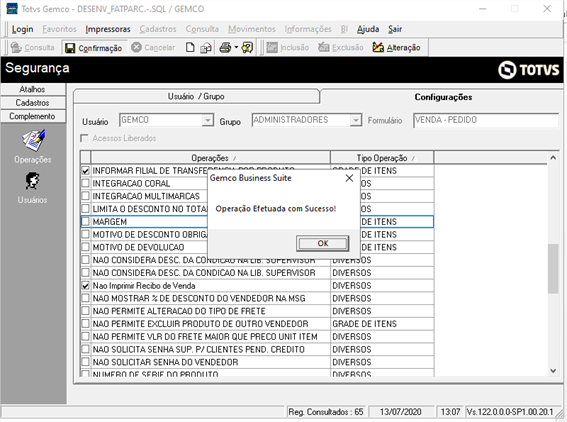Click the Formulário field VENDA - PEDIDO
Screen dimensions: 567x422
click(486, 120)
